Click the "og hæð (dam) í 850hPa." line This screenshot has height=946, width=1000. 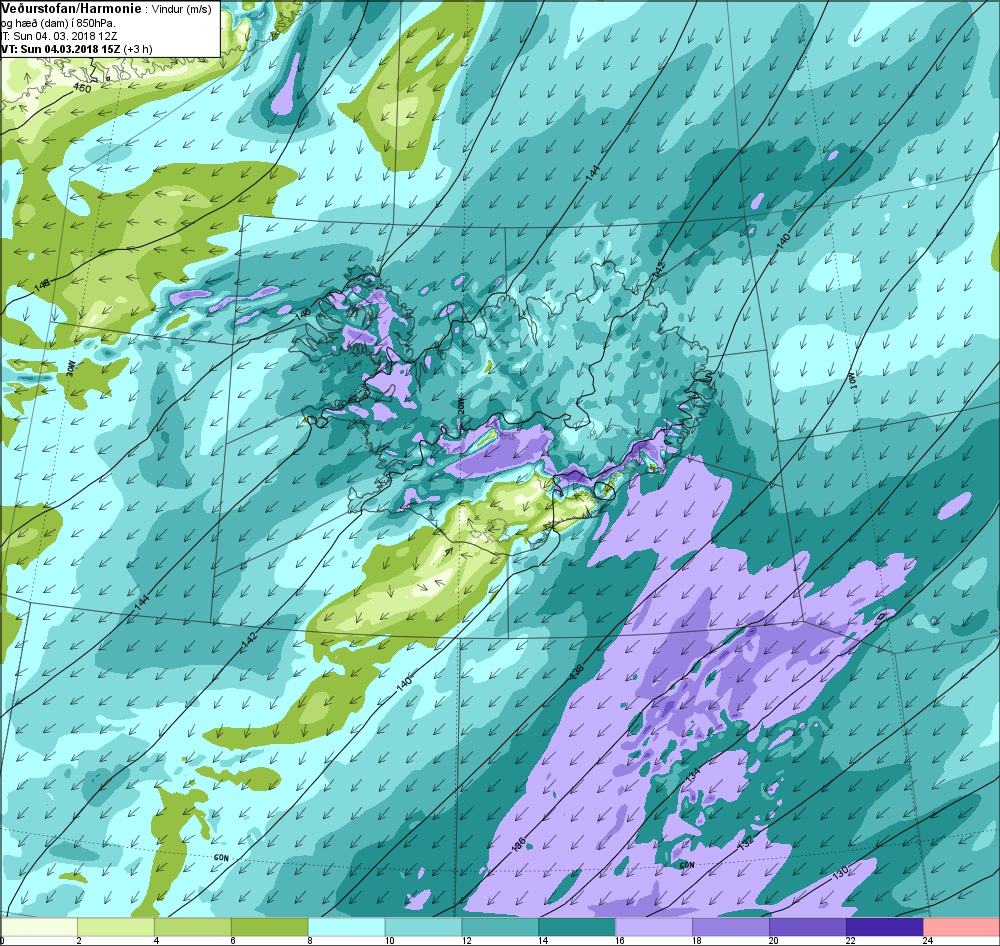pos(58,24)
